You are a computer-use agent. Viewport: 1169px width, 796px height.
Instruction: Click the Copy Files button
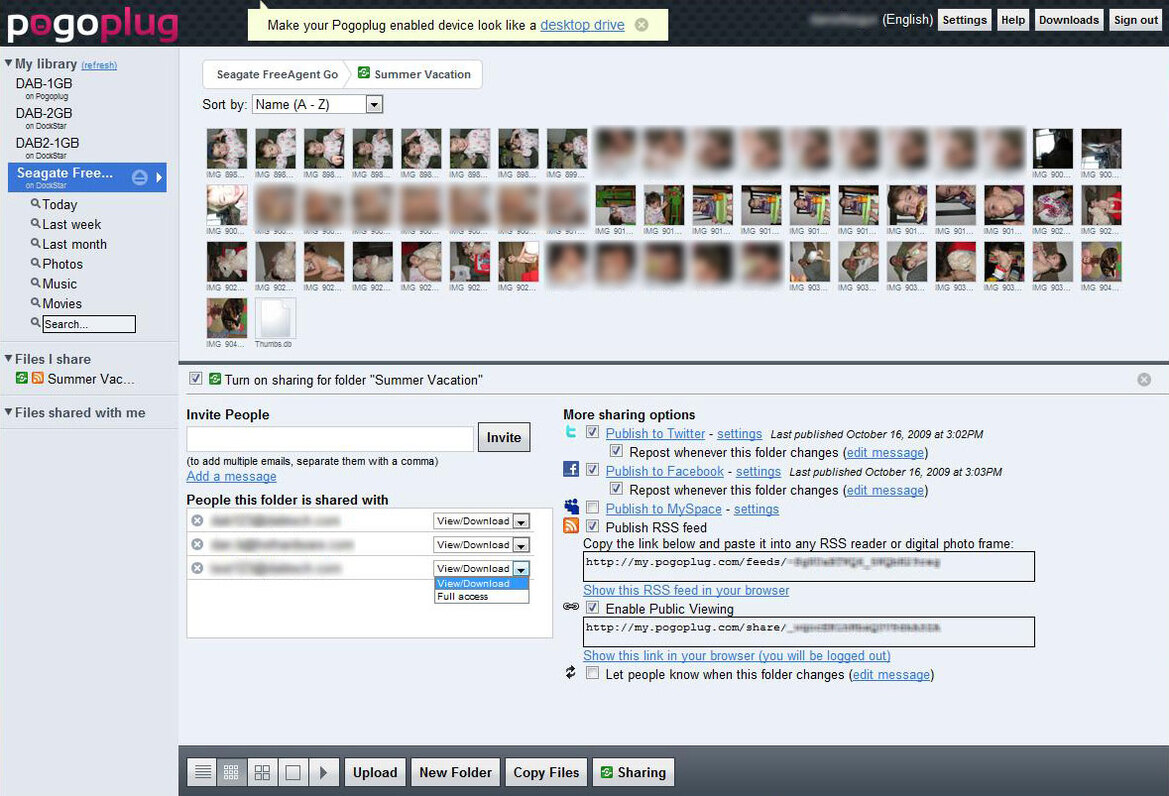(546, 772)
